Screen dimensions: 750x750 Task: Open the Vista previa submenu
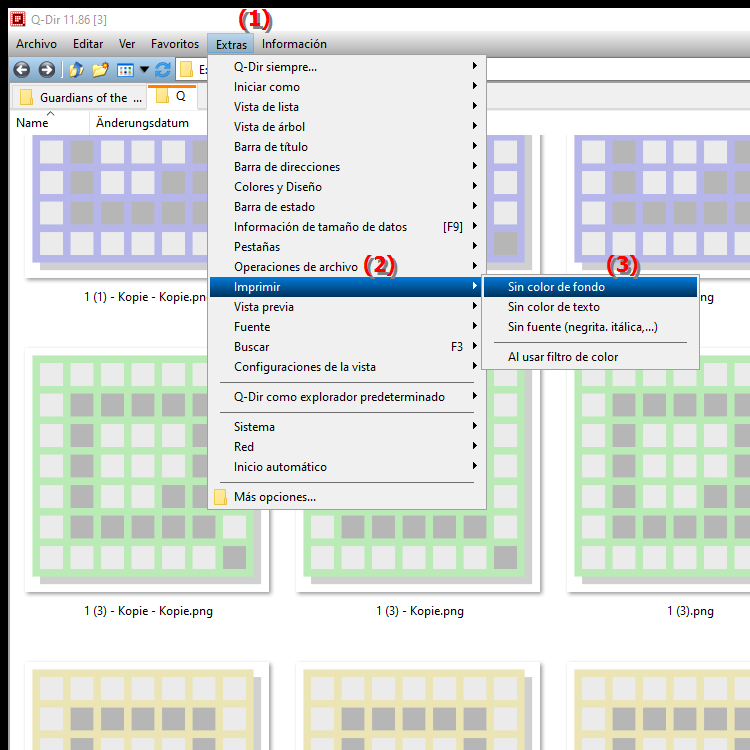tap(348, 307)
